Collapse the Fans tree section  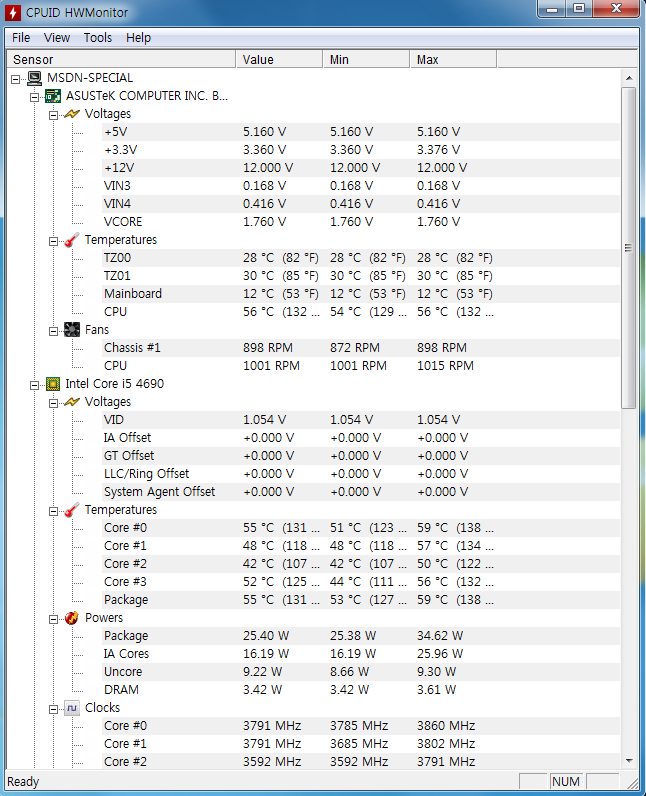[x=54, y=330]
